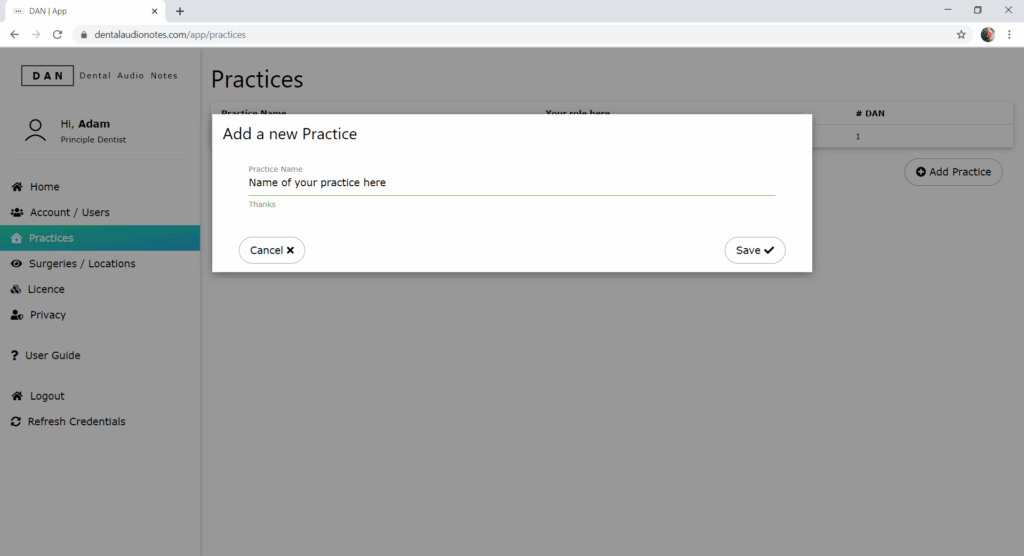Viewport: 1024px width, 556px height.
Task: Go to Surgeries / Locations page
Action: (x=81, y=264)
